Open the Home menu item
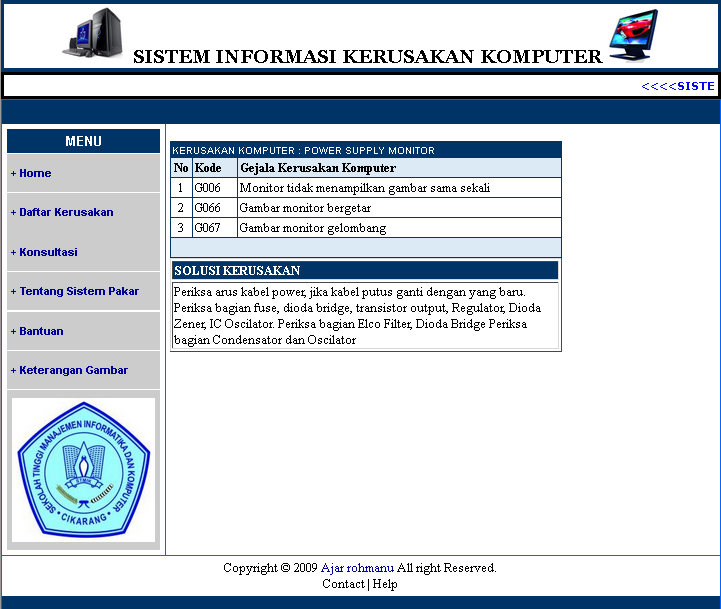 31,173
